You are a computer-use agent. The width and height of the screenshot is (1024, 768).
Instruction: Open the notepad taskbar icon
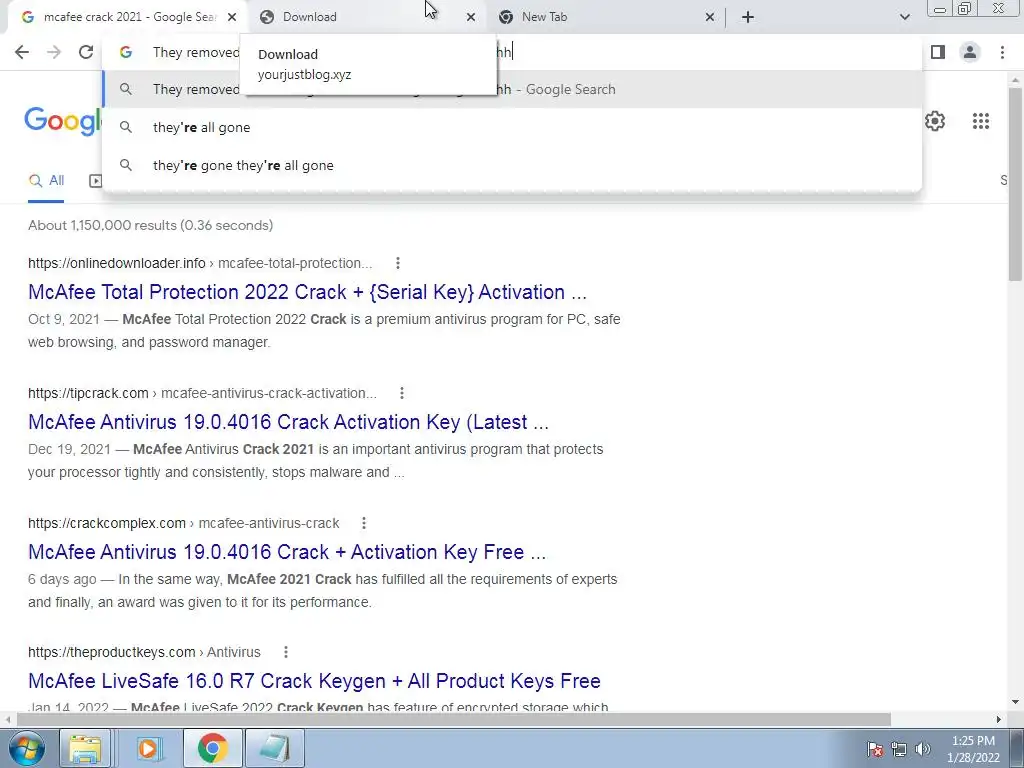pyautogui.click(x=275, y=748)
